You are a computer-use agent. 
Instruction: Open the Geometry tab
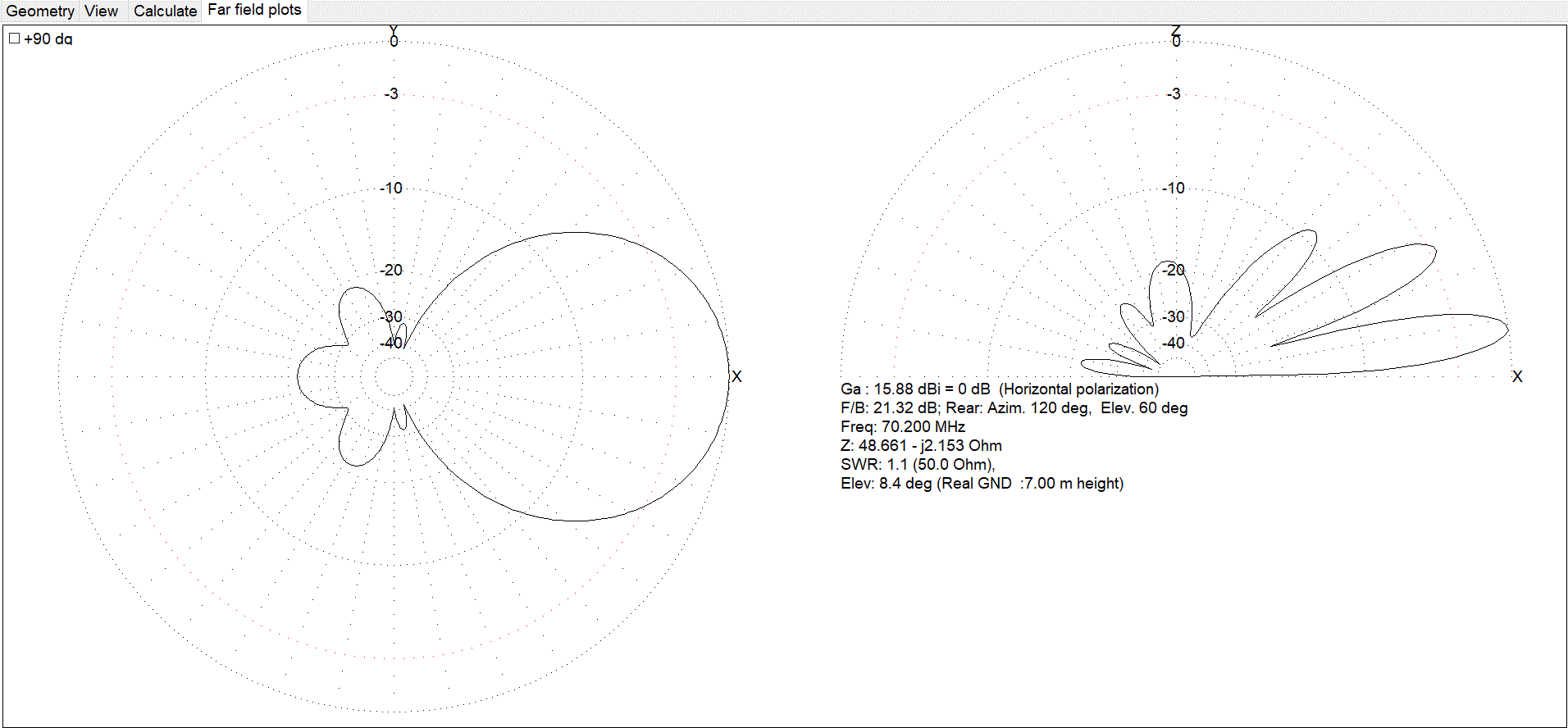(40, 11)
